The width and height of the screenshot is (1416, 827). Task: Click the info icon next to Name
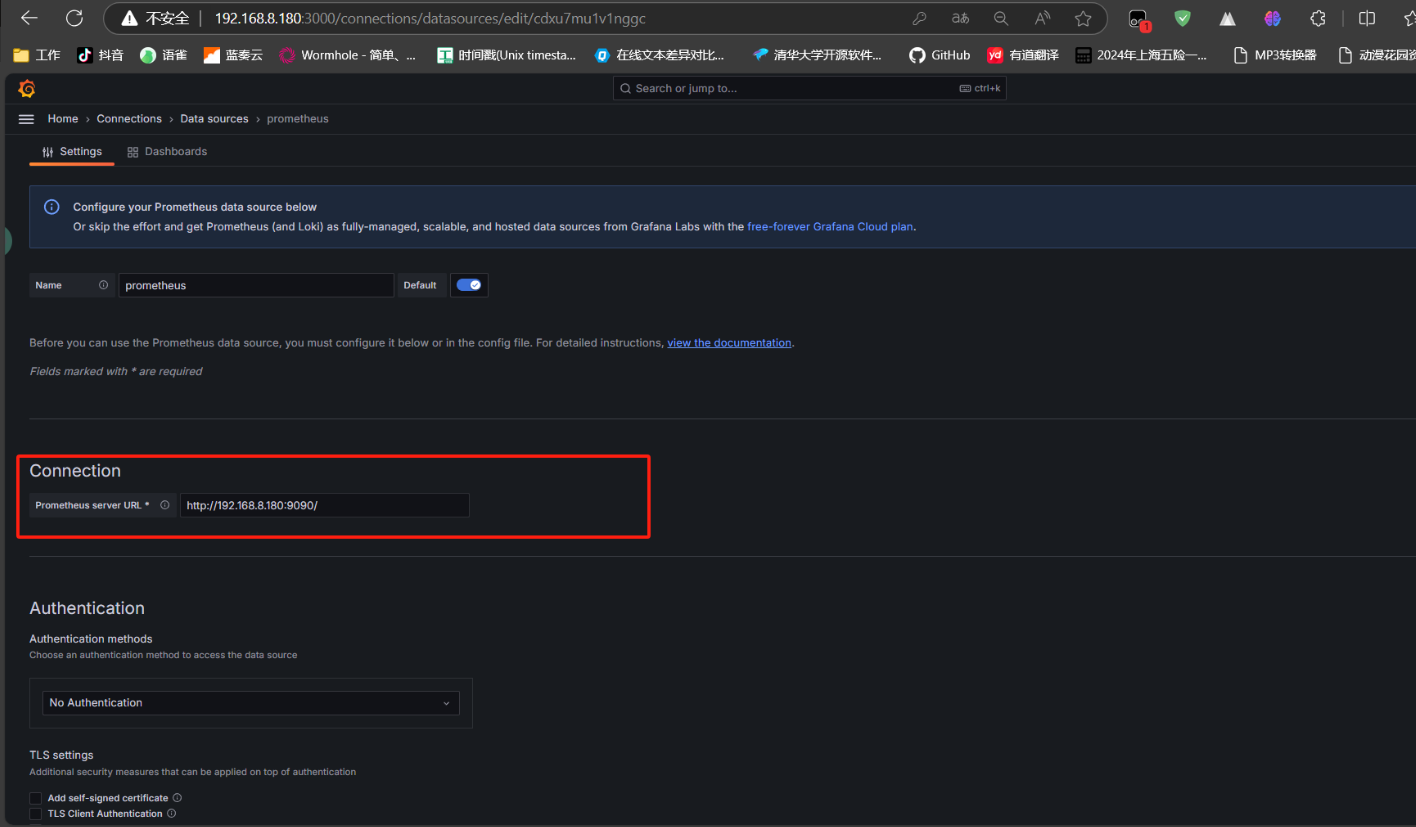(x=103, y=285)
